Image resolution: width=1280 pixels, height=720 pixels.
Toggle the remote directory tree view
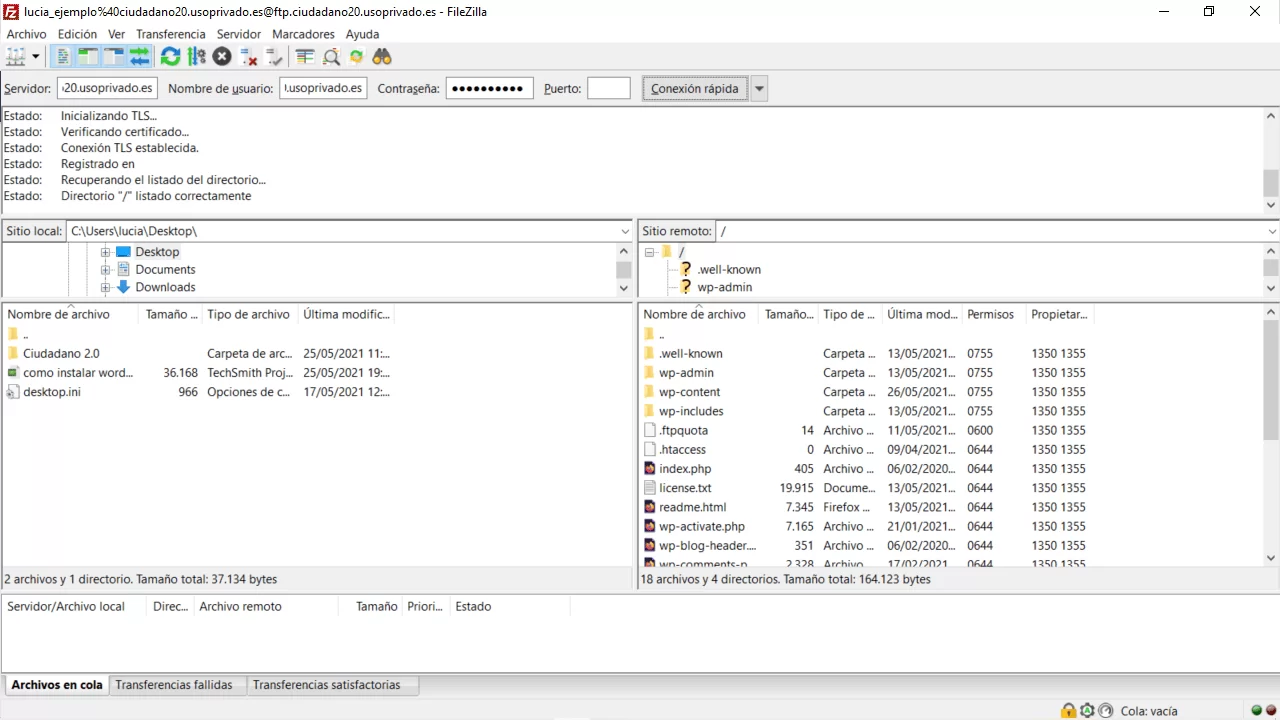pos(114,57)
